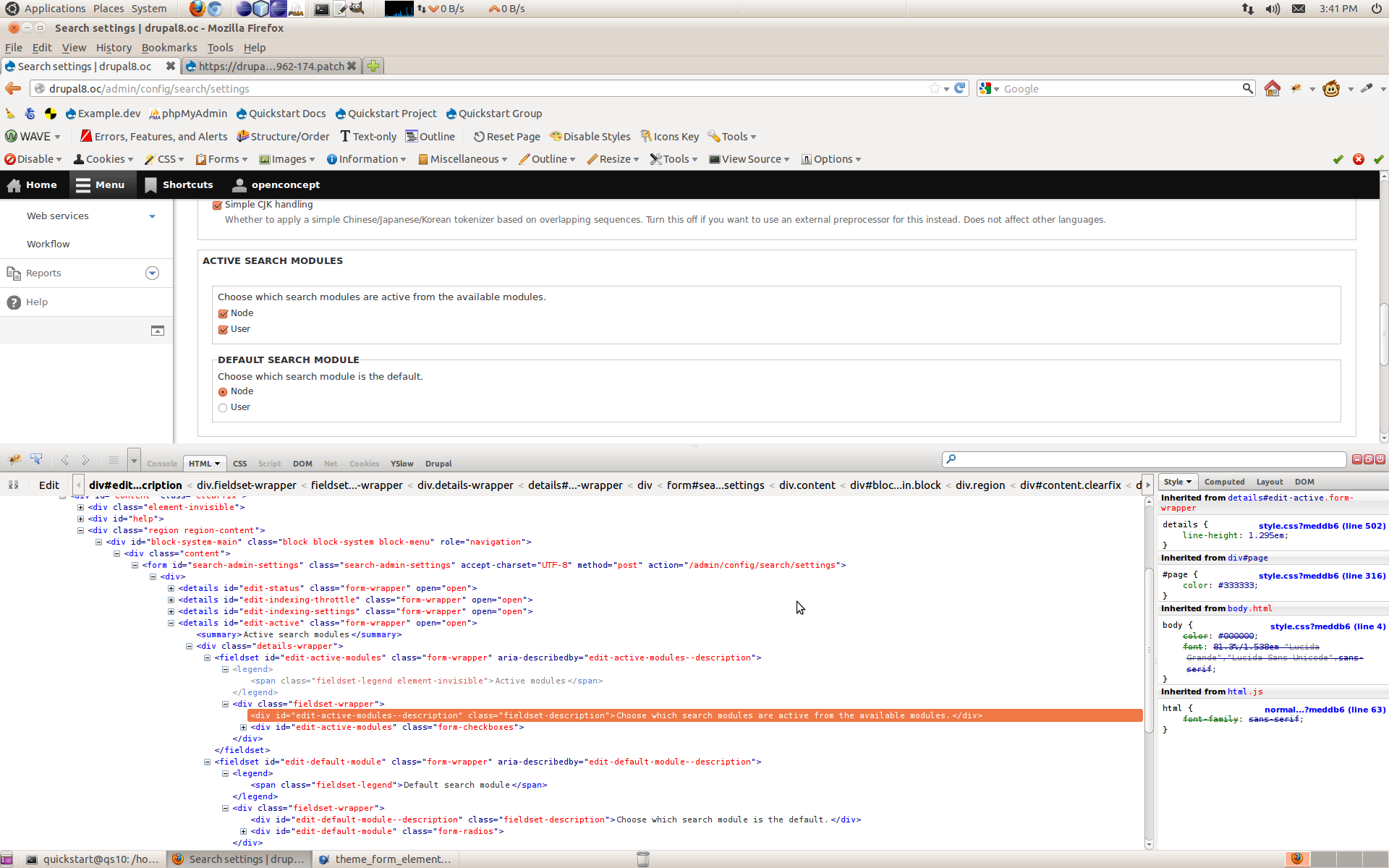Click the Firebug inspect element icon

pos(36,459)
